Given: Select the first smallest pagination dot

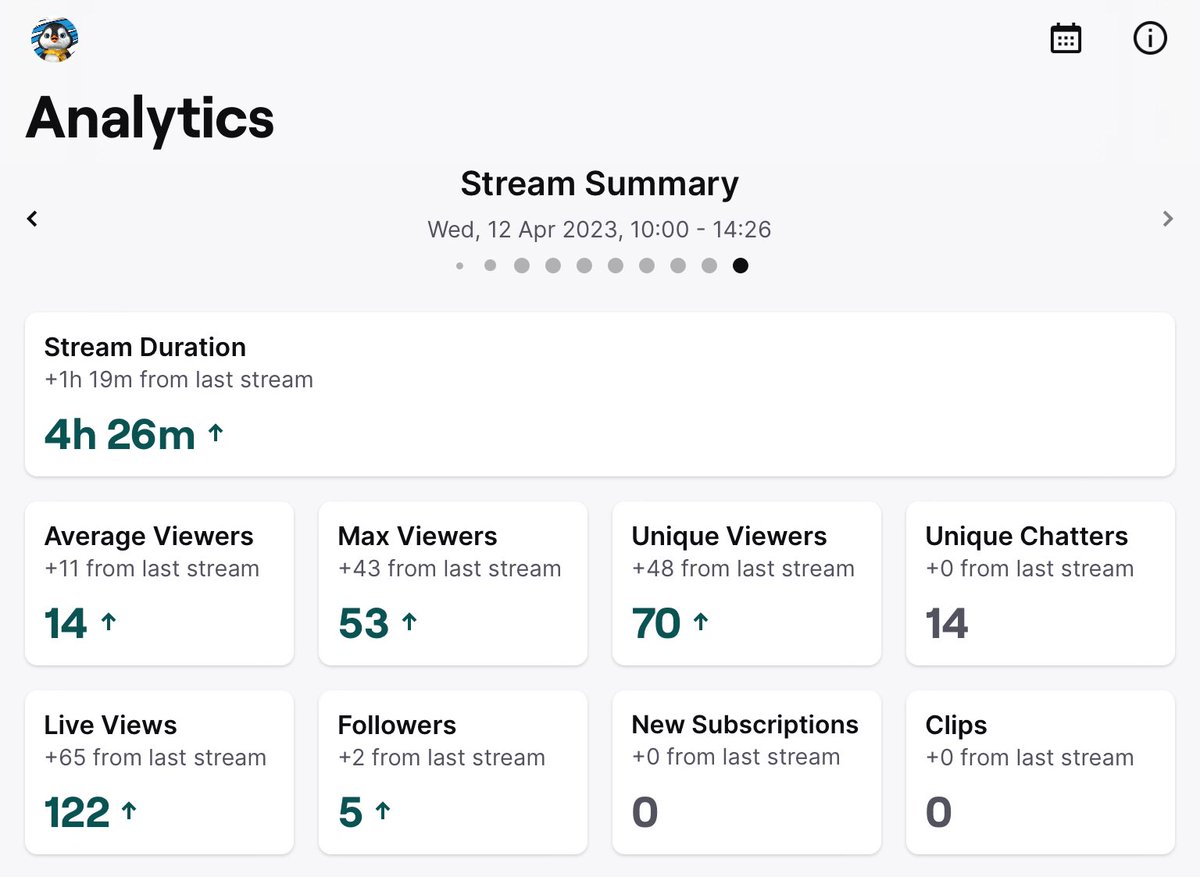Looking at the screenshot, I should pyautogui.click(x=459, y=266).
